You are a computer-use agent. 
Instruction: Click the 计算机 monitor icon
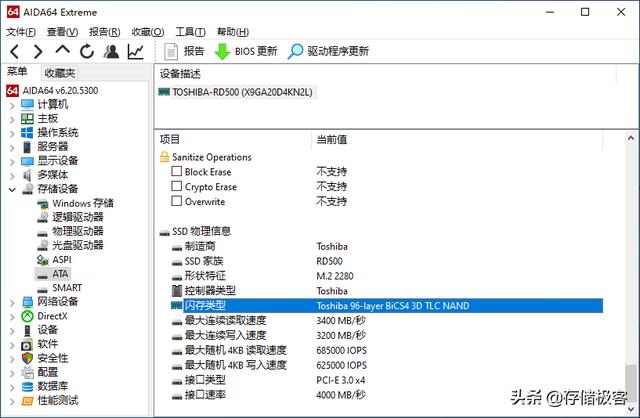(27, 105)
